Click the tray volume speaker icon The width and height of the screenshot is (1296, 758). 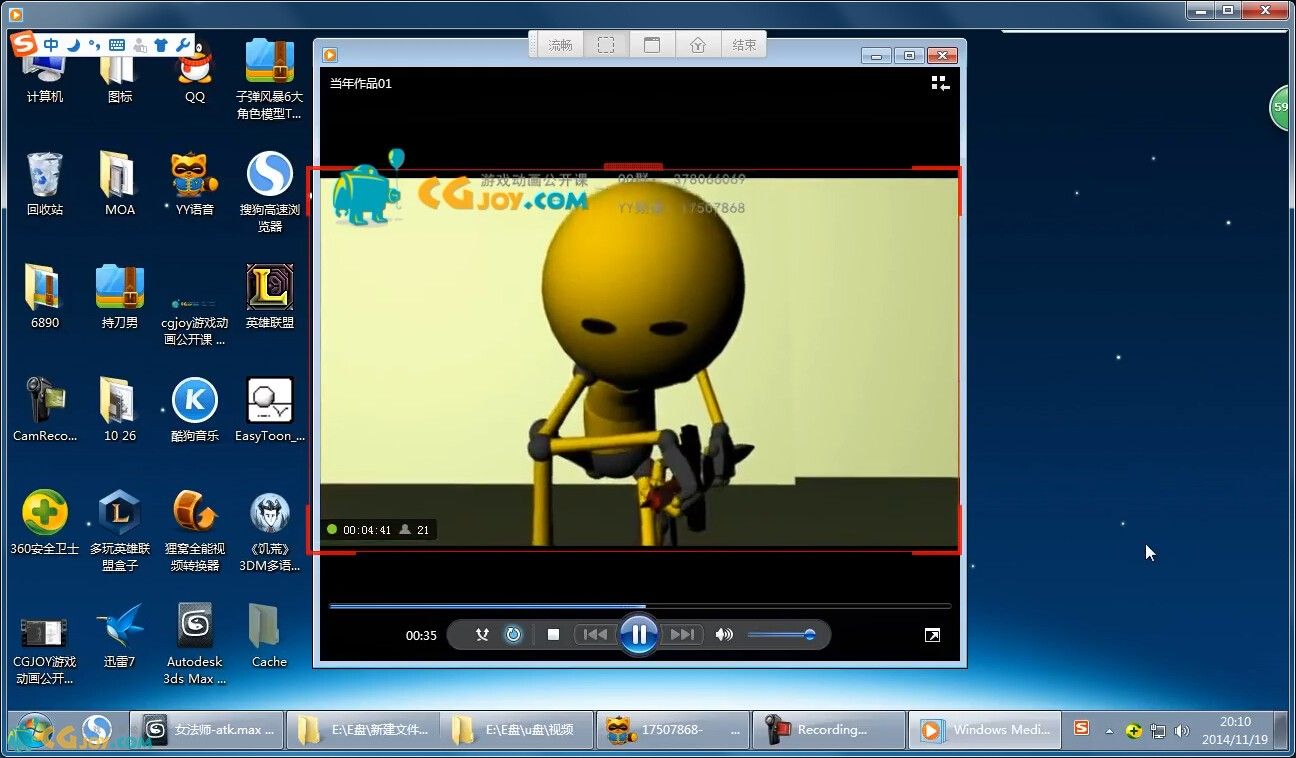[x=1181, y=731]
